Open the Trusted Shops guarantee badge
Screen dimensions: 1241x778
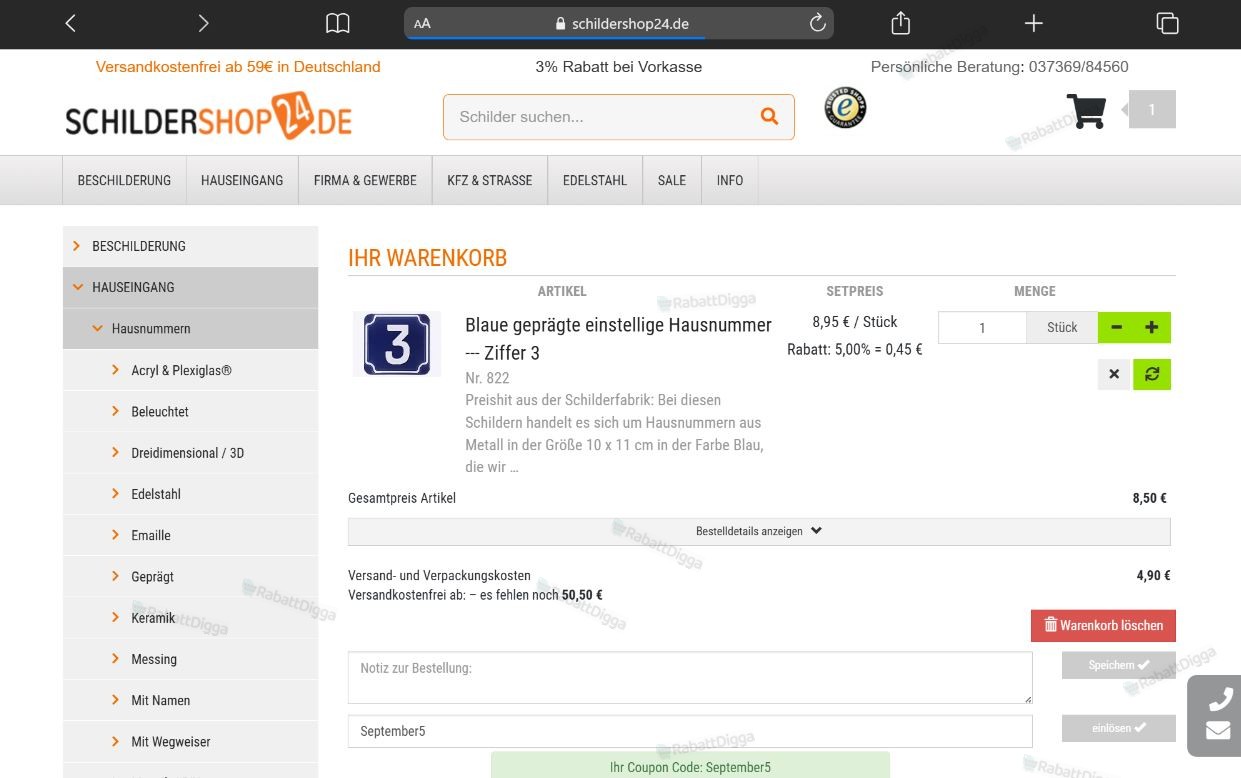coord(845,108)
